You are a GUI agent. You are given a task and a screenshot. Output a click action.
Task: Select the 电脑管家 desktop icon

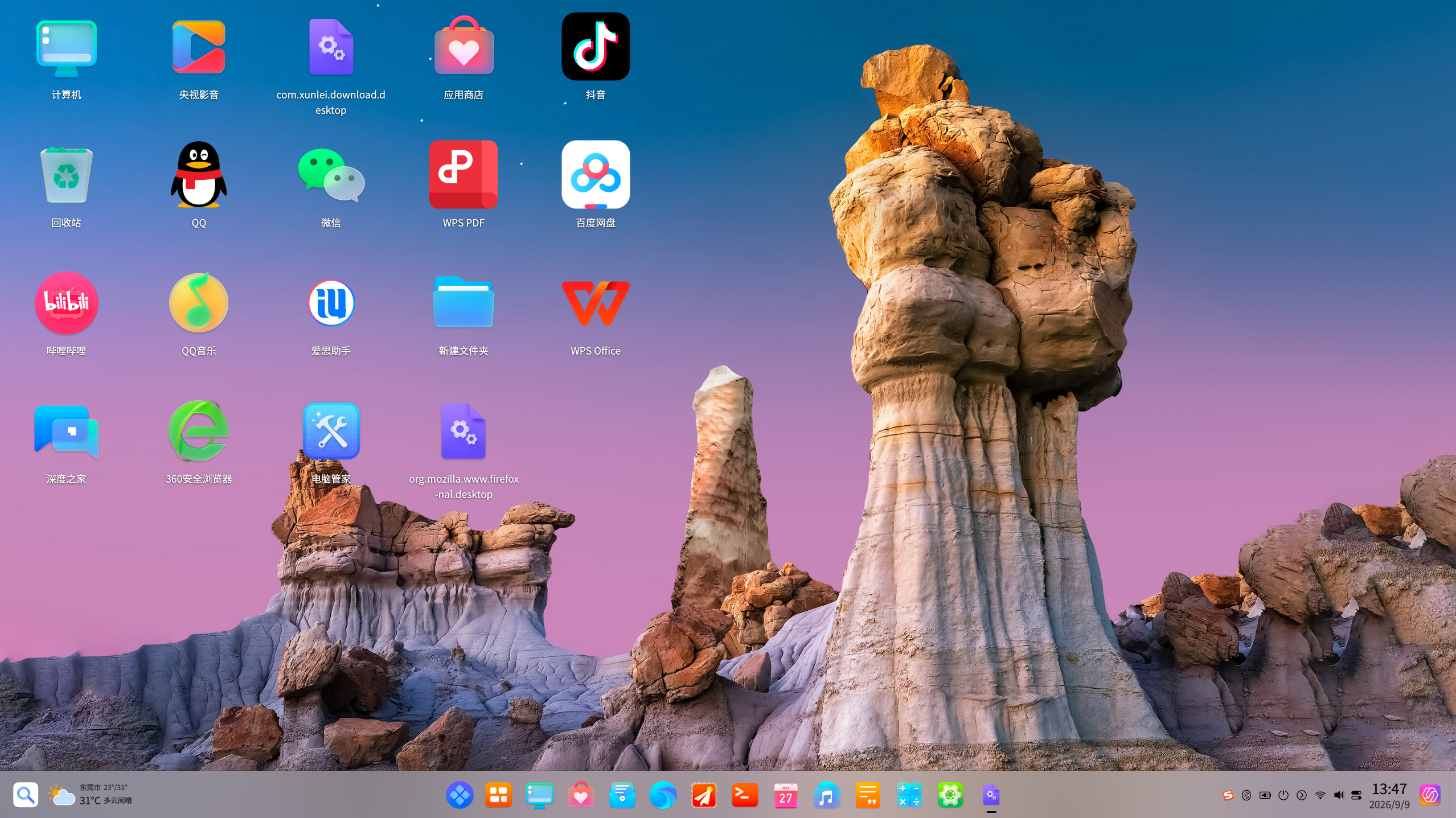click(x=331, y=431)
